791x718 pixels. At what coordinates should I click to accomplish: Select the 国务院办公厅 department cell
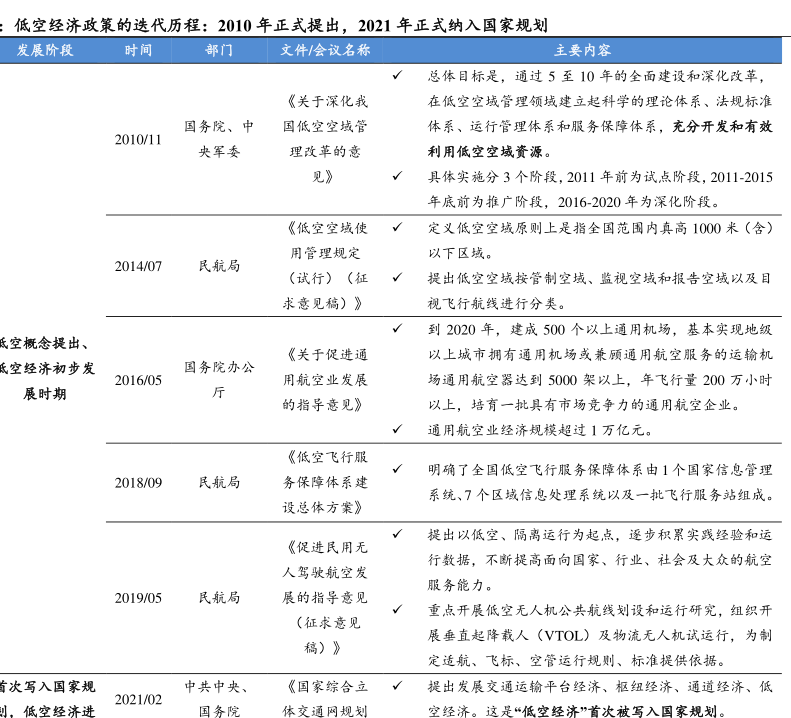[x=219, y=380]
